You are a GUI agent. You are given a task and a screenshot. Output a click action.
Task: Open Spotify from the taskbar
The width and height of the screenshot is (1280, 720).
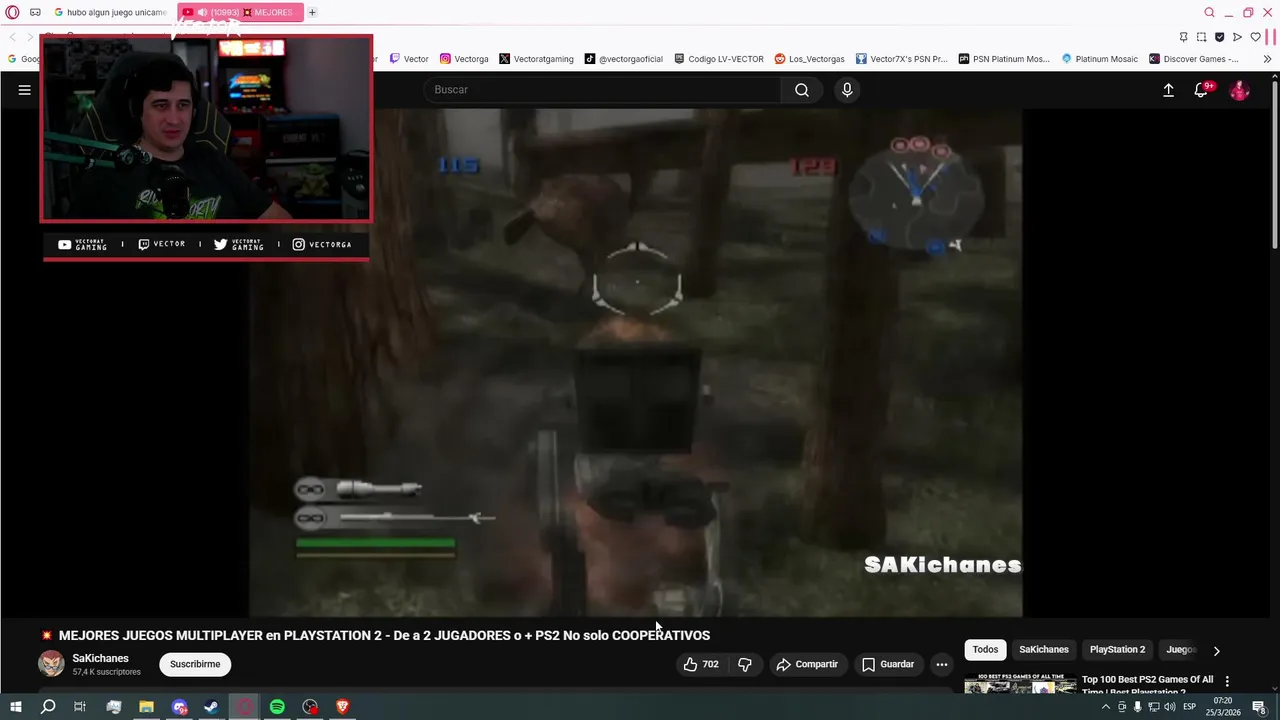[277, 707]
